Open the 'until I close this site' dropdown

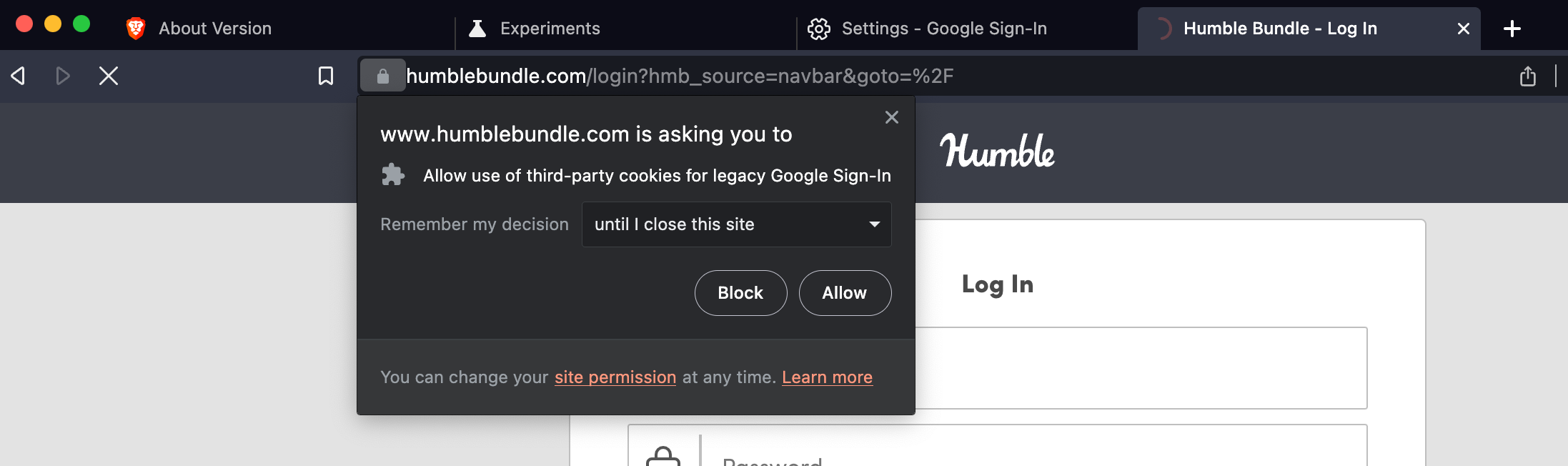(735, 224)
